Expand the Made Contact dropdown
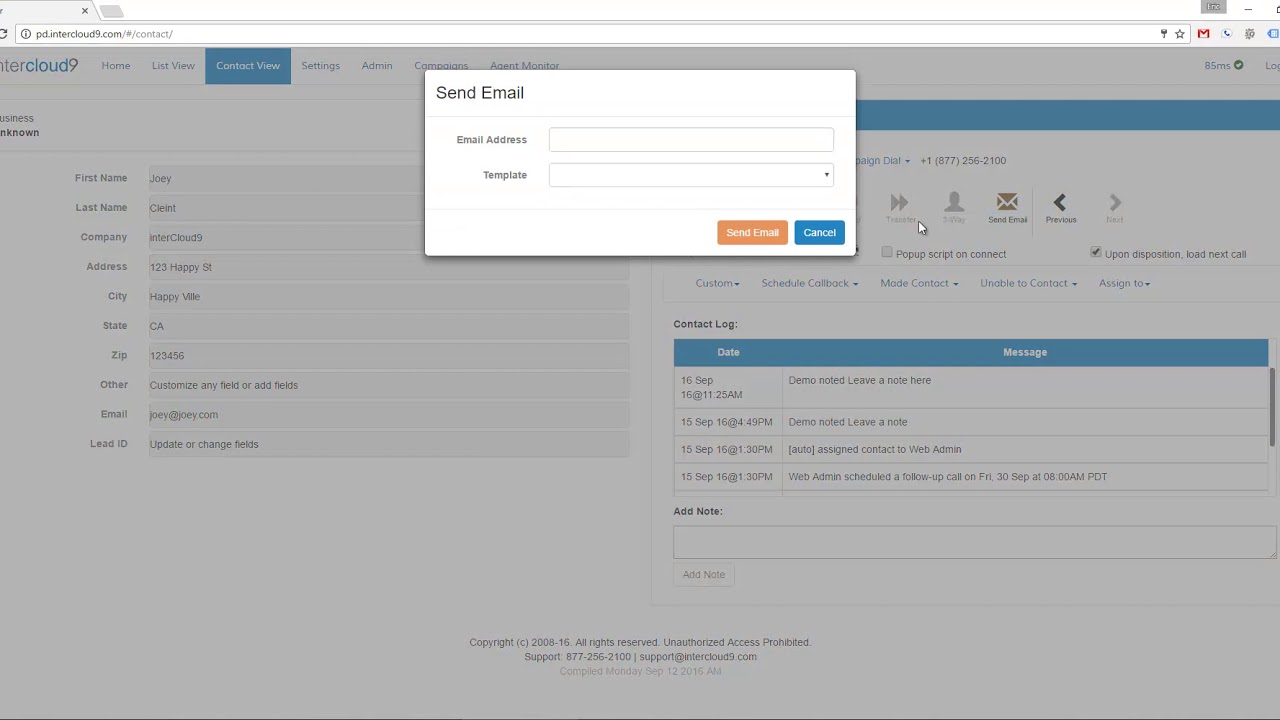Image resolution: width=1280 pixels, height=720 pixels. (919, 283)
